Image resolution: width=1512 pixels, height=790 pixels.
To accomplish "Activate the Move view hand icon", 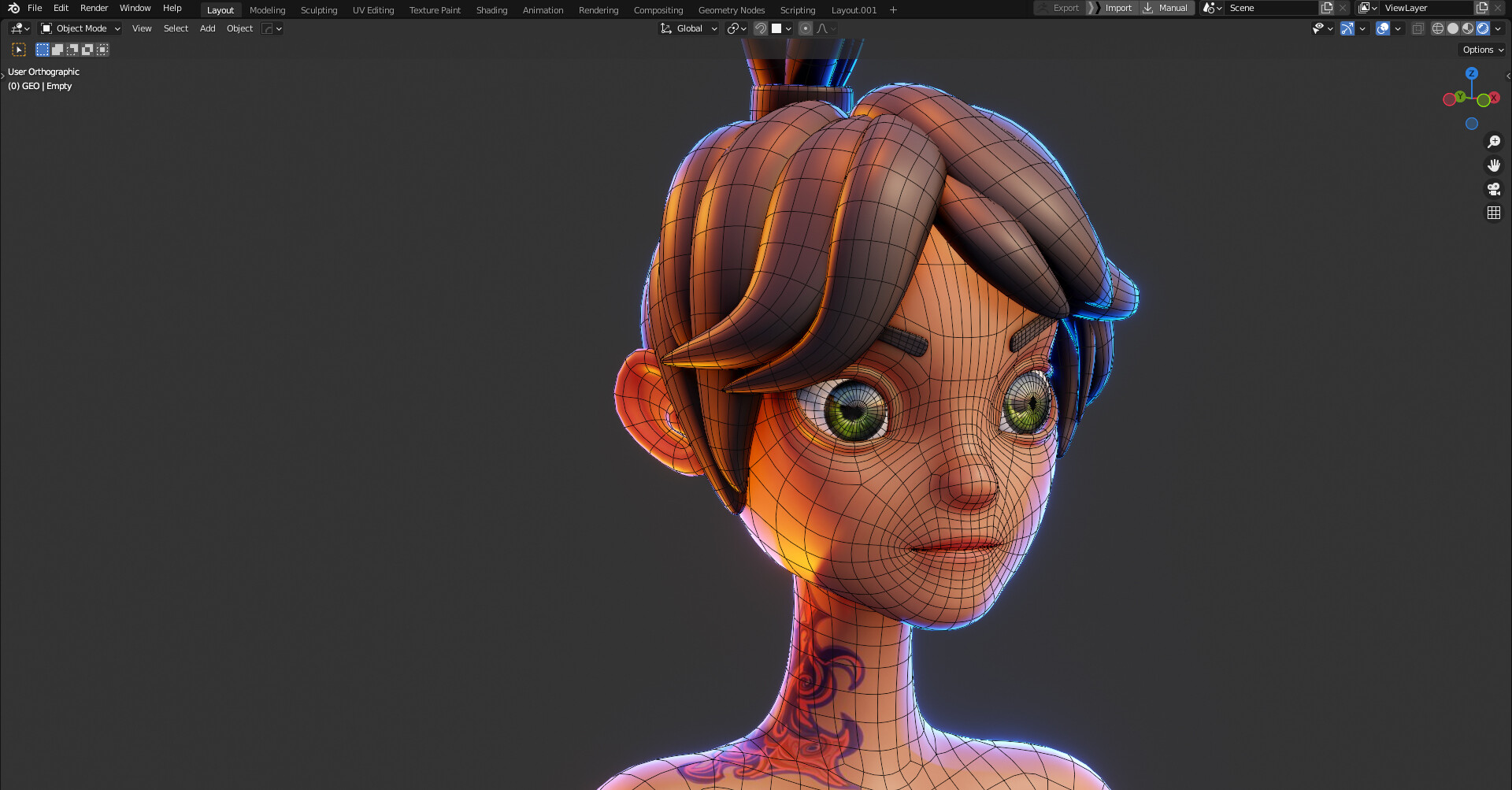I will pos(1493,165).
